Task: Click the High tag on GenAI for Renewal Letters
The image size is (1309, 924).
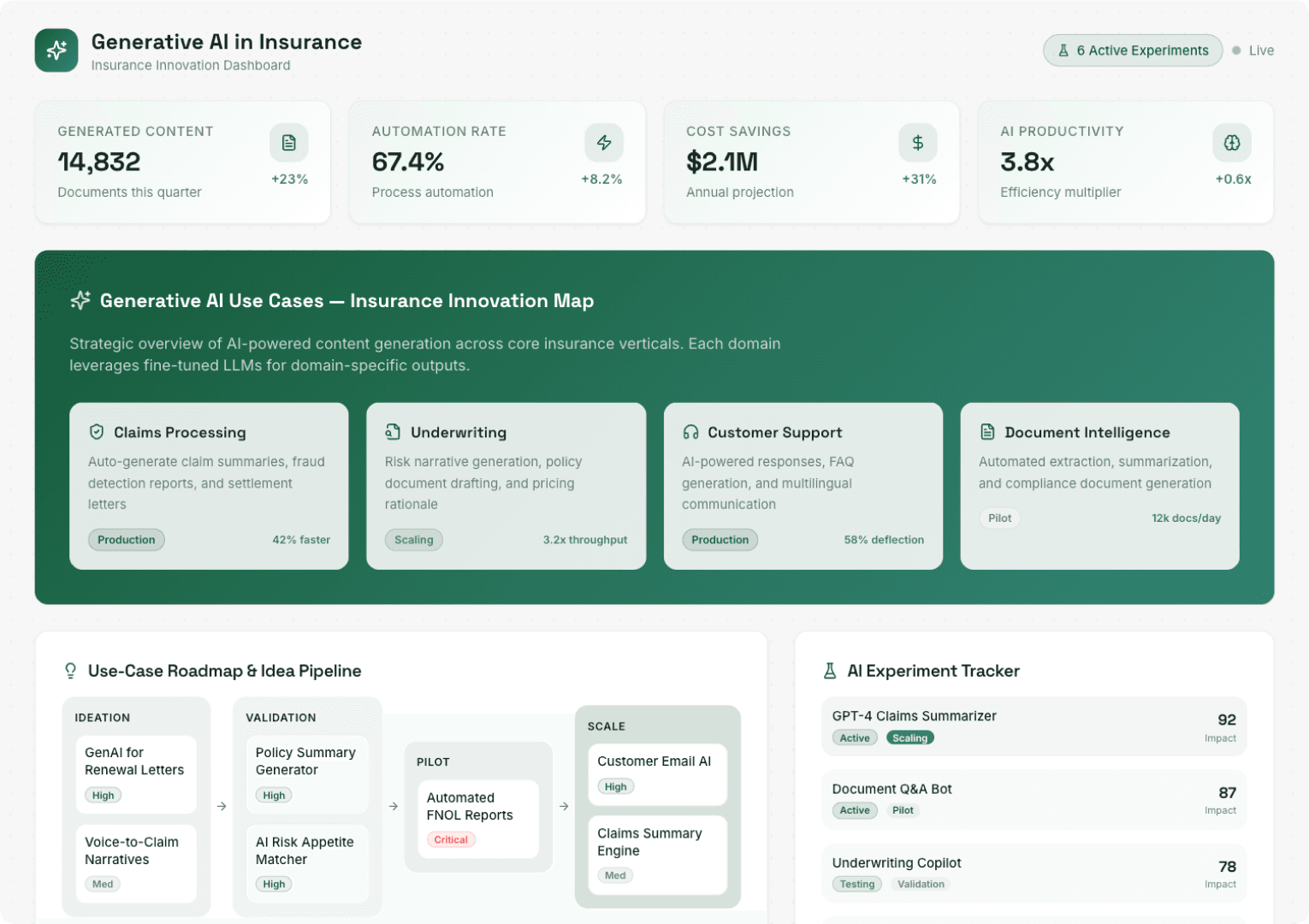Action: click(x=104, y=795)
